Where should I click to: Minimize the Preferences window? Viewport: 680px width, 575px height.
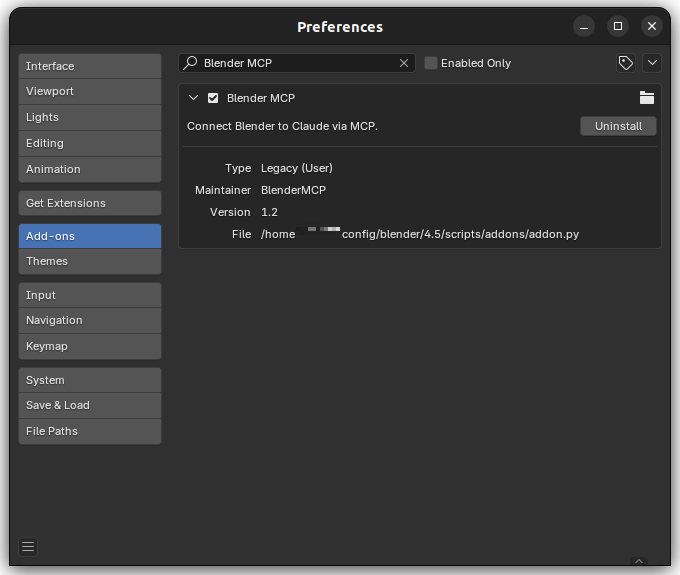tap(584, 26)
